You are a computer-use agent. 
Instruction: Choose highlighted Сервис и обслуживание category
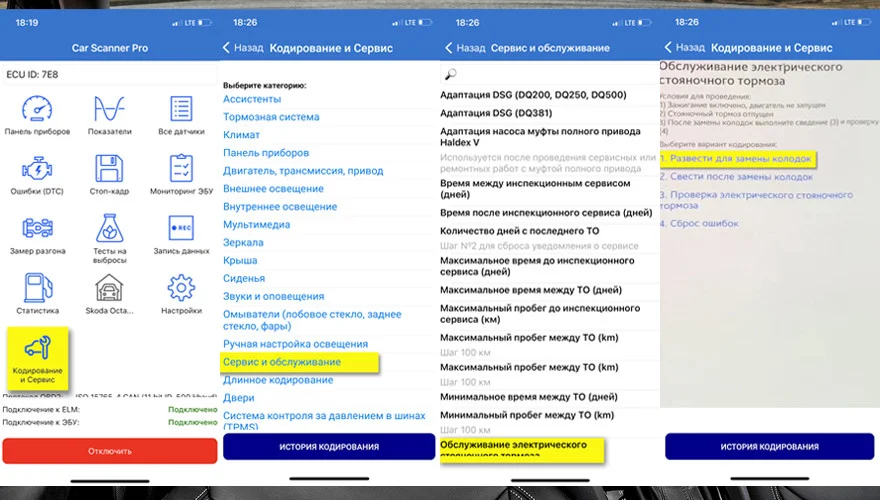coord(282,361)
